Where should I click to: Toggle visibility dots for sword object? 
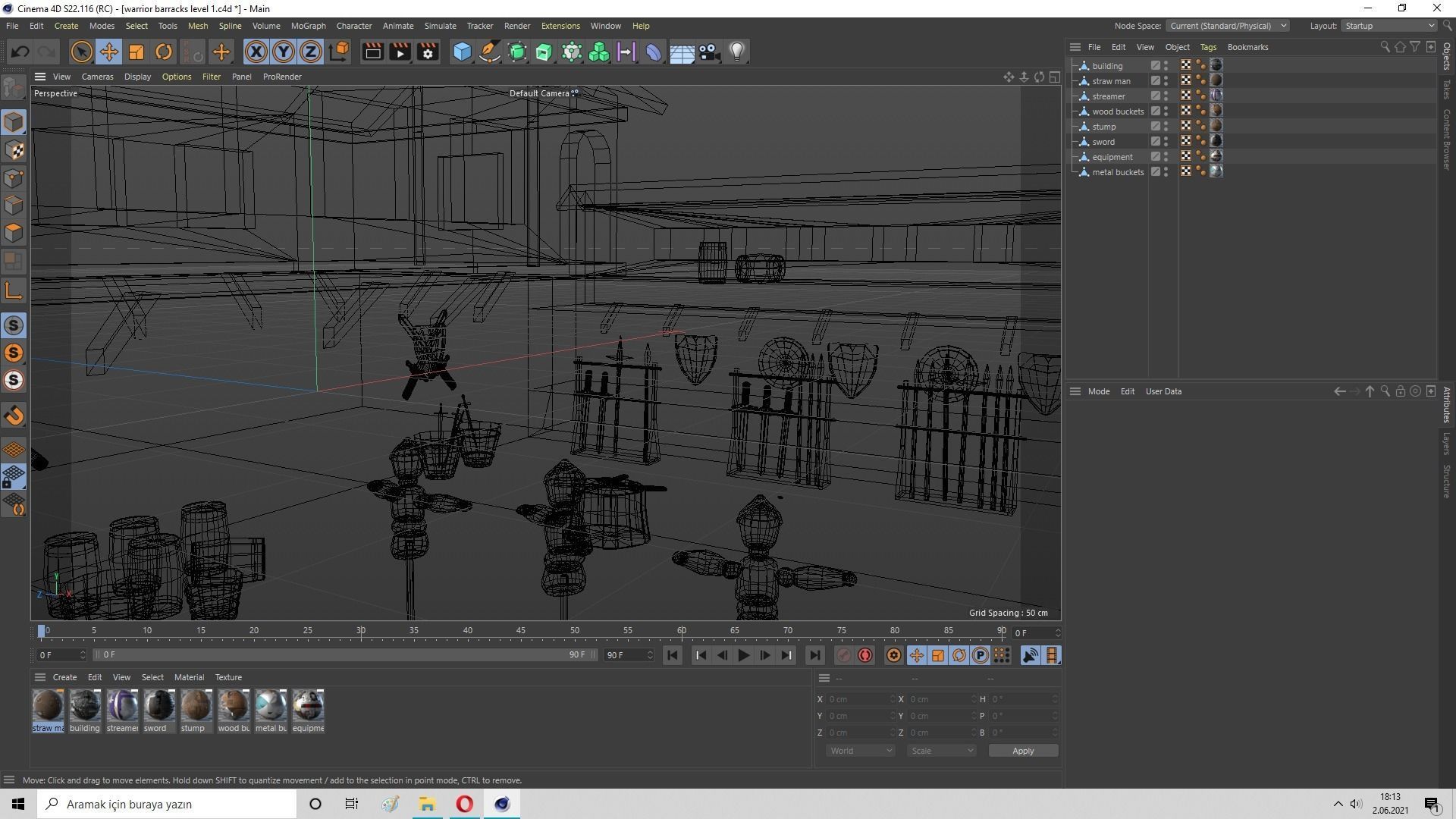(1166, 142)
